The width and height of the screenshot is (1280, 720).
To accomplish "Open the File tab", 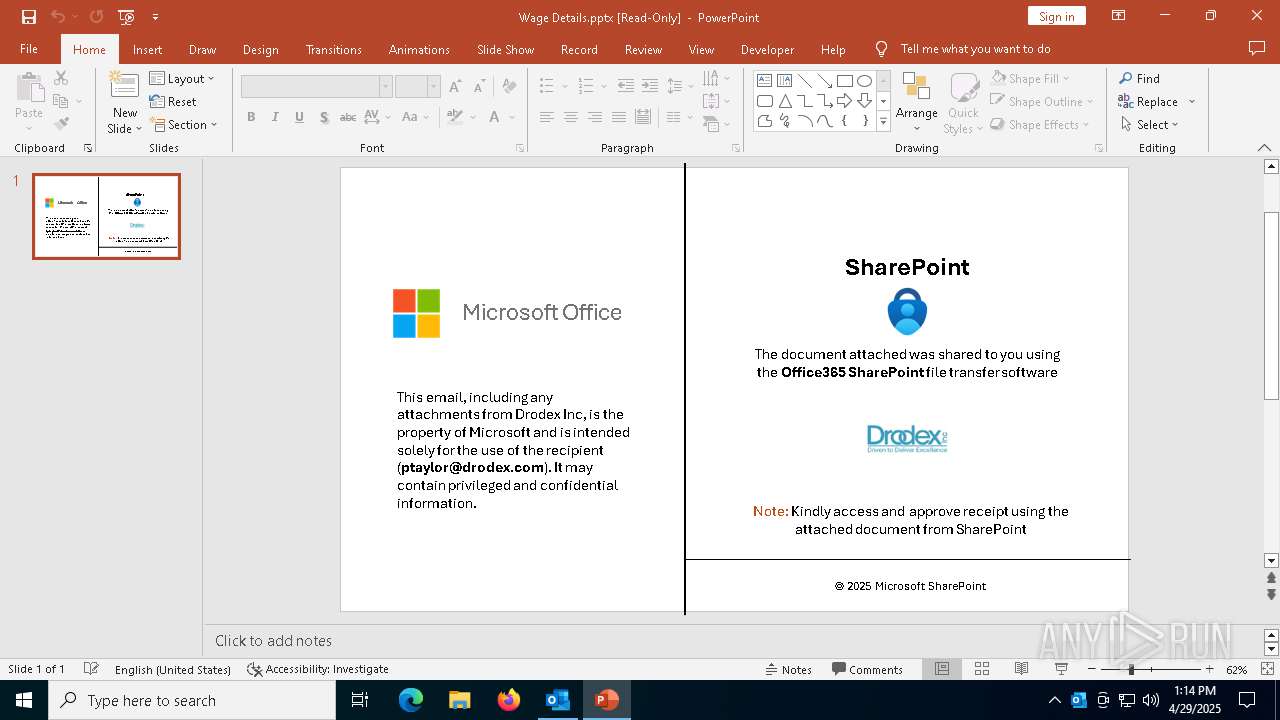I will pyautogui.click(x=29, y=49).
